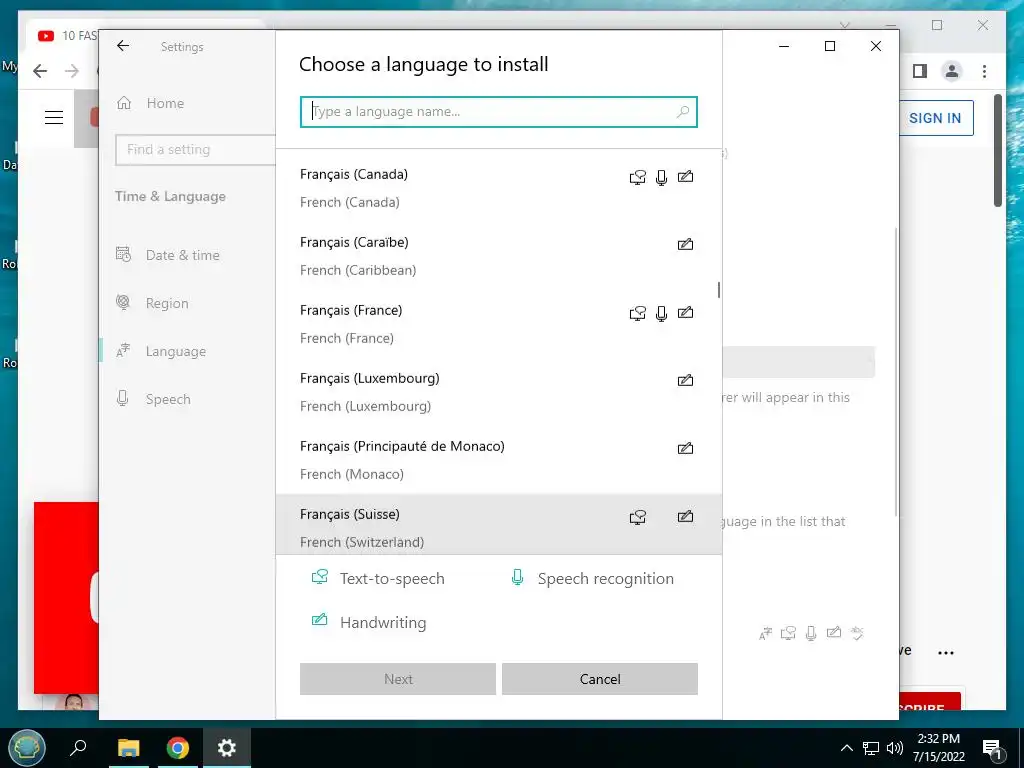The height and width of the screenshot is (768, 1024).
Task: Open YouTube hamburger menu in Chrome
Action: [54, 118]
